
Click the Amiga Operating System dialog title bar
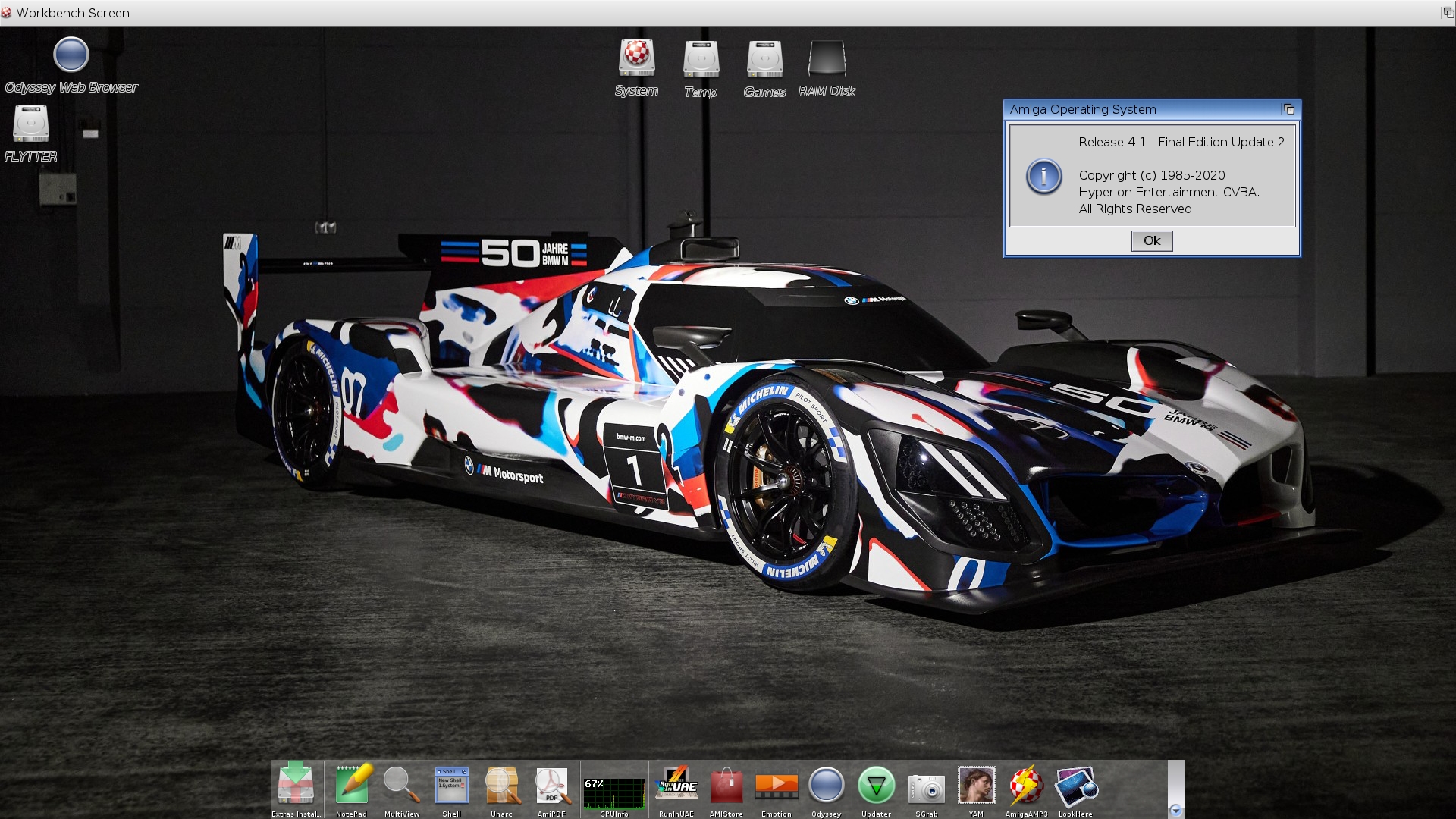[x=1144, y=109]
